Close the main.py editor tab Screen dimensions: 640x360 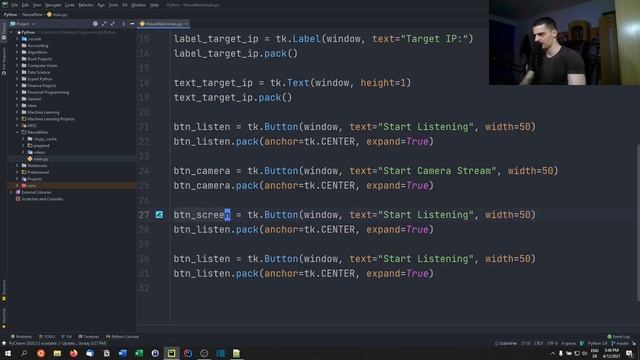point(186,24)
